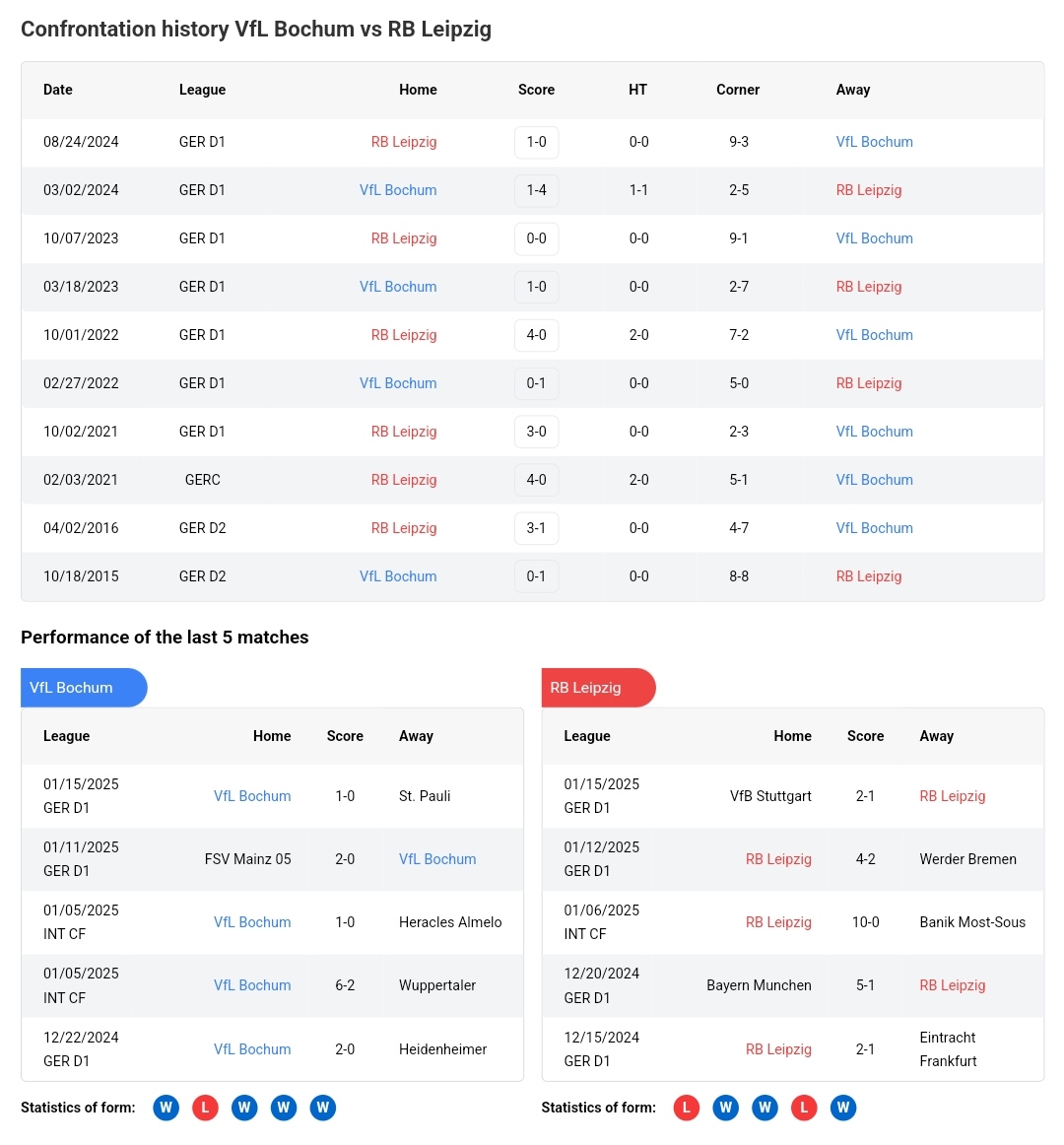
Task: Click the 4-0 score box for GERC match
Action: [536, 480]
